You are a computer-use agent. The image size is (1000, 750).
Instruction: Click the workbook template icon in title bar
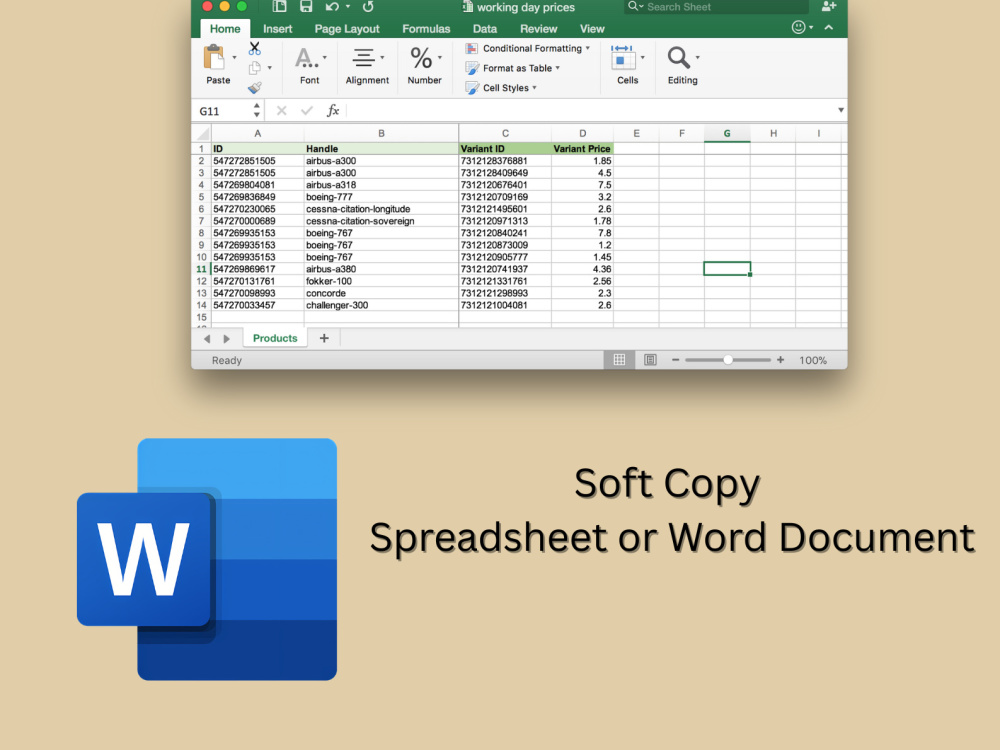pos(279,6)
